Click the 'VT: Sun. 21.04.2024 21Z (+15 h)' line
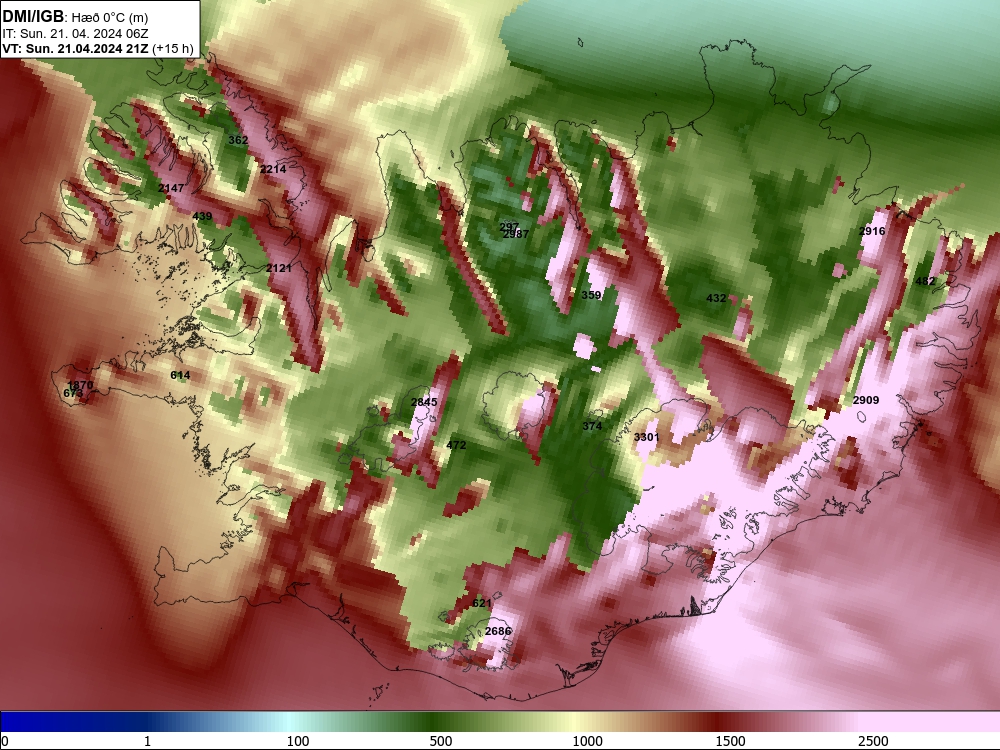 (x=98, y=48)
